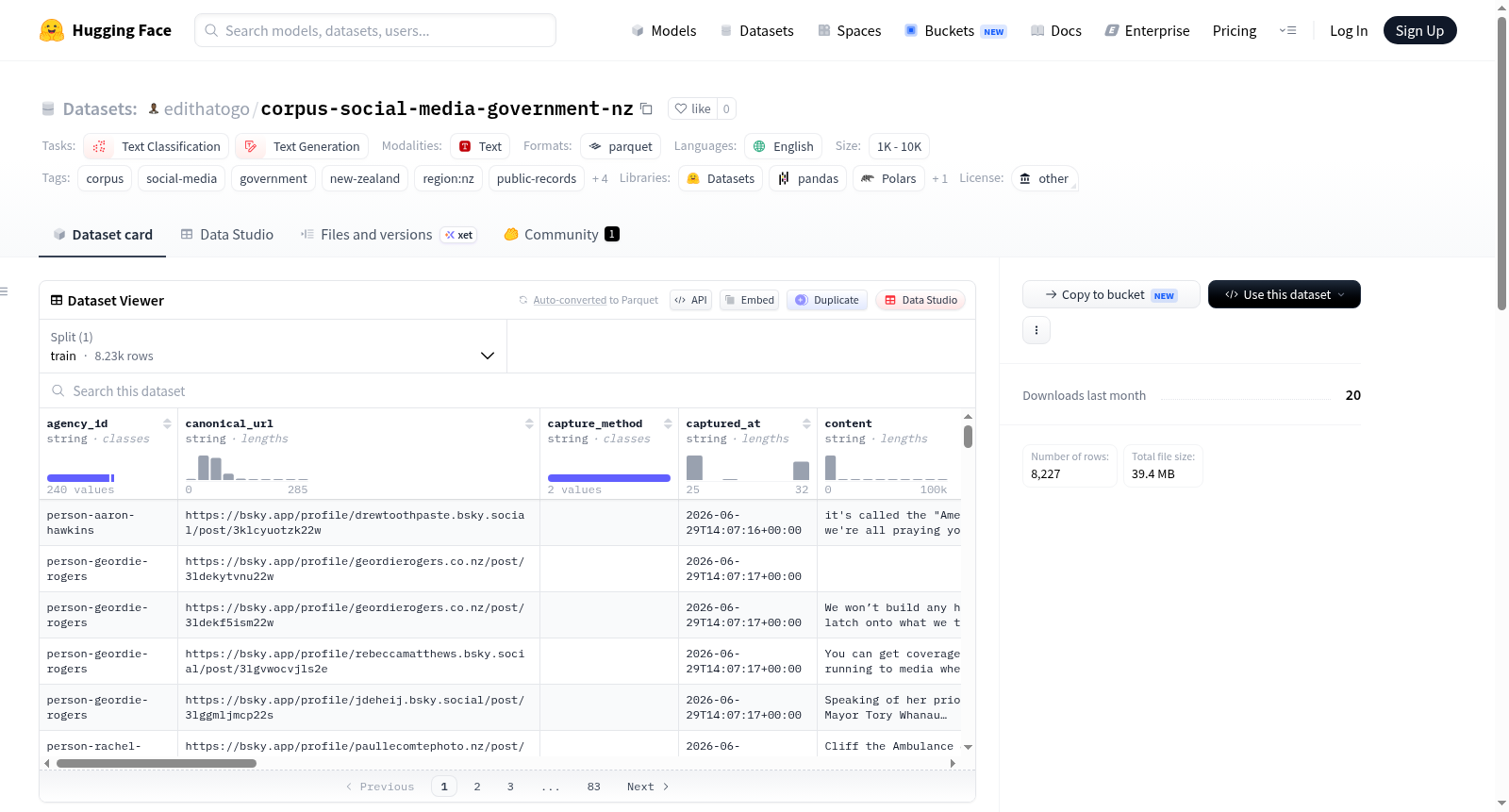
Task: Open the Community tab
Action: click(x=561, y=235)
